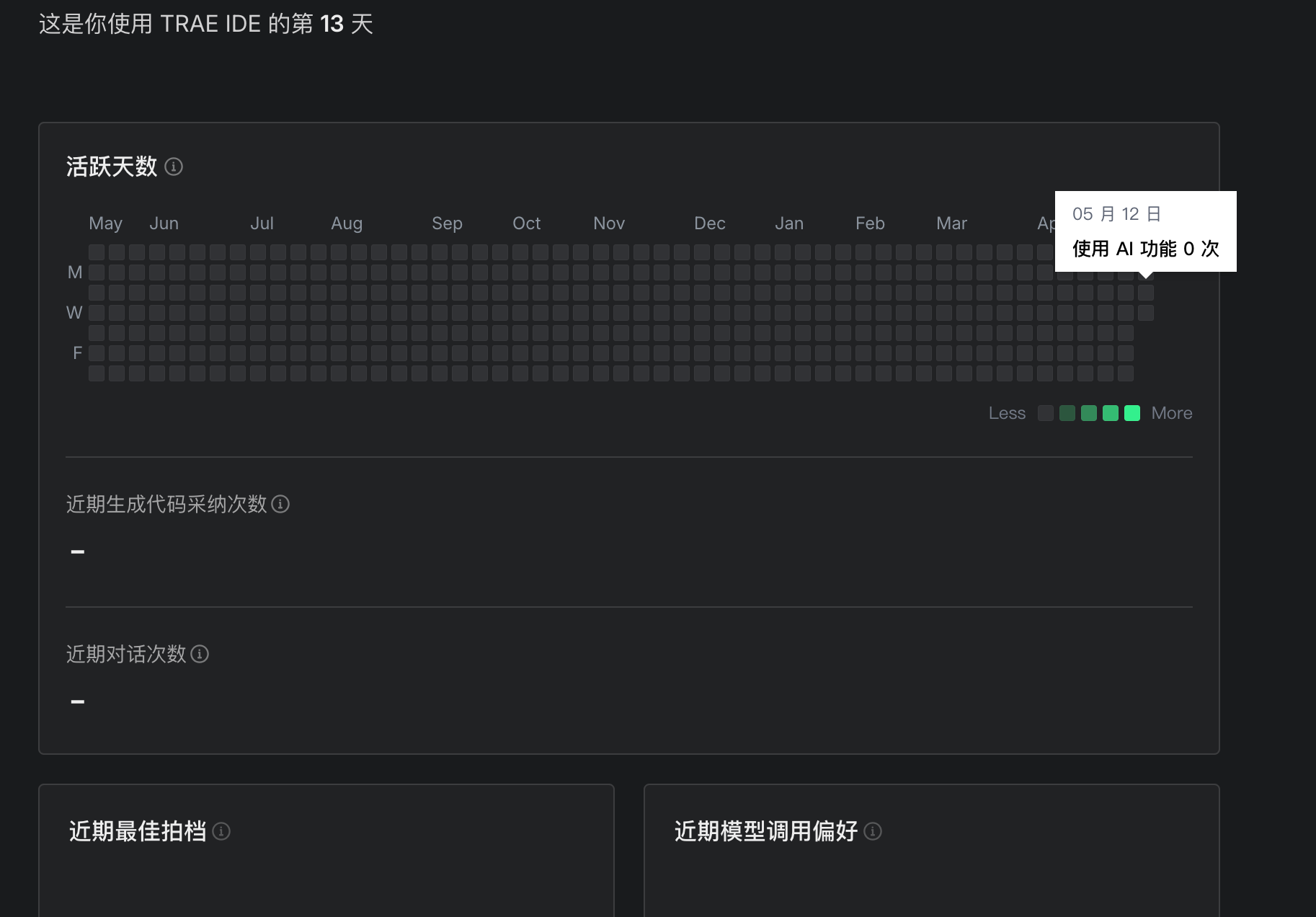The width and height of the screenshot is (1316, 917).
Task: Click the F weekday row label
Action: tap(77, 353)
